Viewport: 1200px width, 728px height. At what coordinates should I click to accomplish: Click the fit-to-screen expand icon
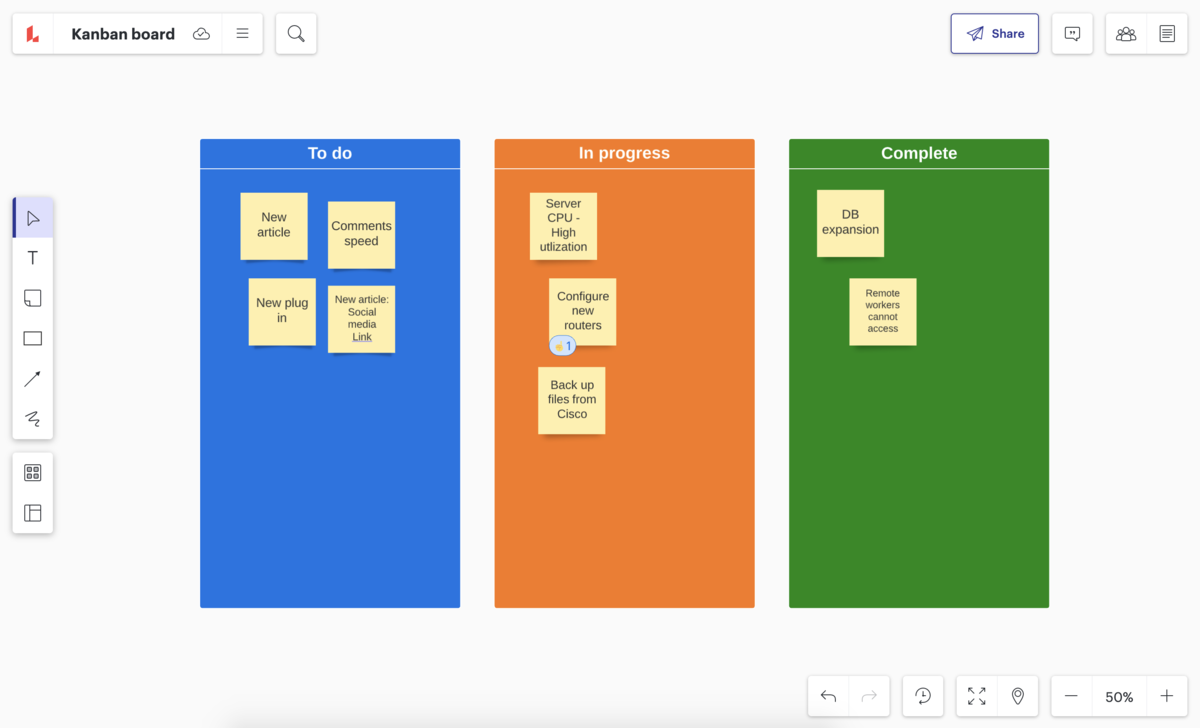(x=977, y=696)
